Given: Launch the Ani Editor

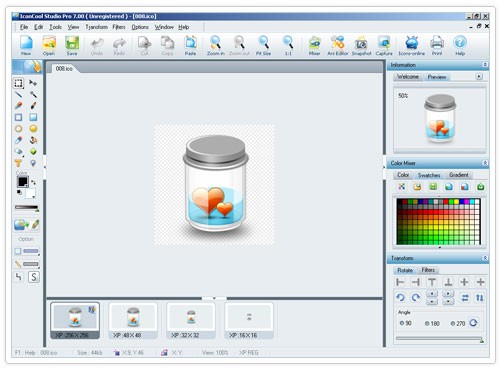Looking at the screenshot, I should pyautogui.click(x=337, y=46).
